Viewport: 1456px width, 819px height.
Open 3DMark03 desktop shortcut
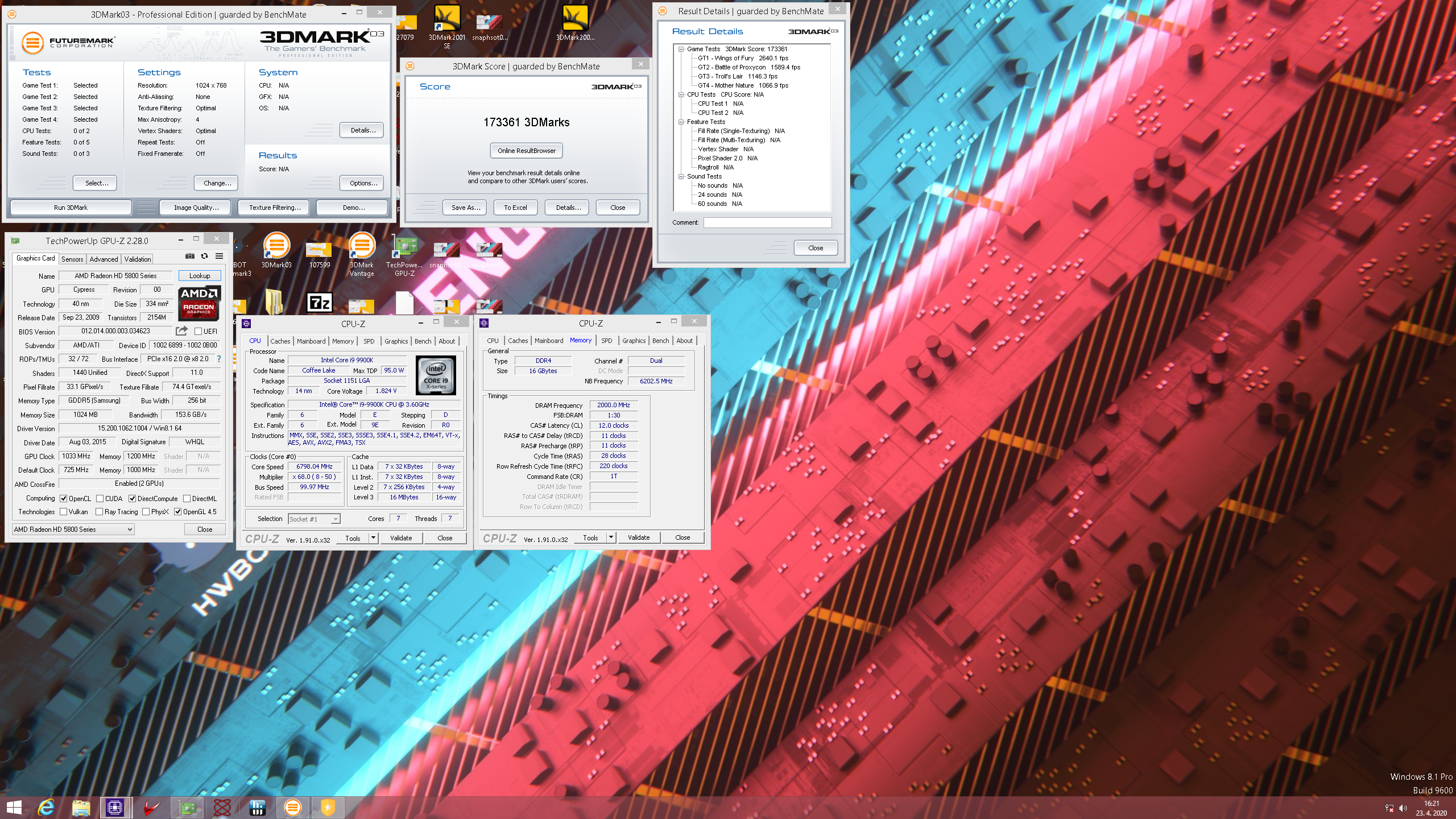[x=276, y=250]
